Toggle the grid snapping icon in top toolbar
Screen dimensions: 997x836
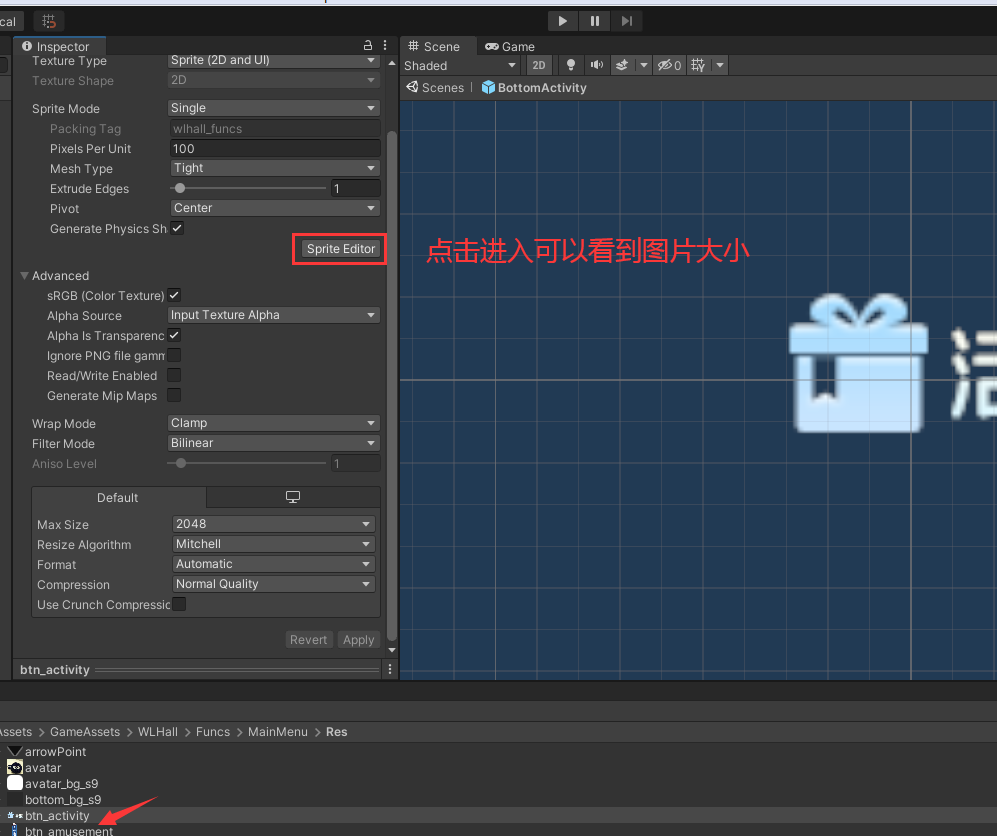[49, 21]
